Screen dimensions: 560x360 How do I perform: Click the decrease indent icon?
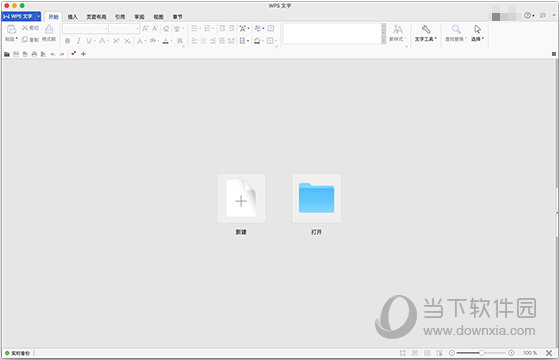pos(222,28)
